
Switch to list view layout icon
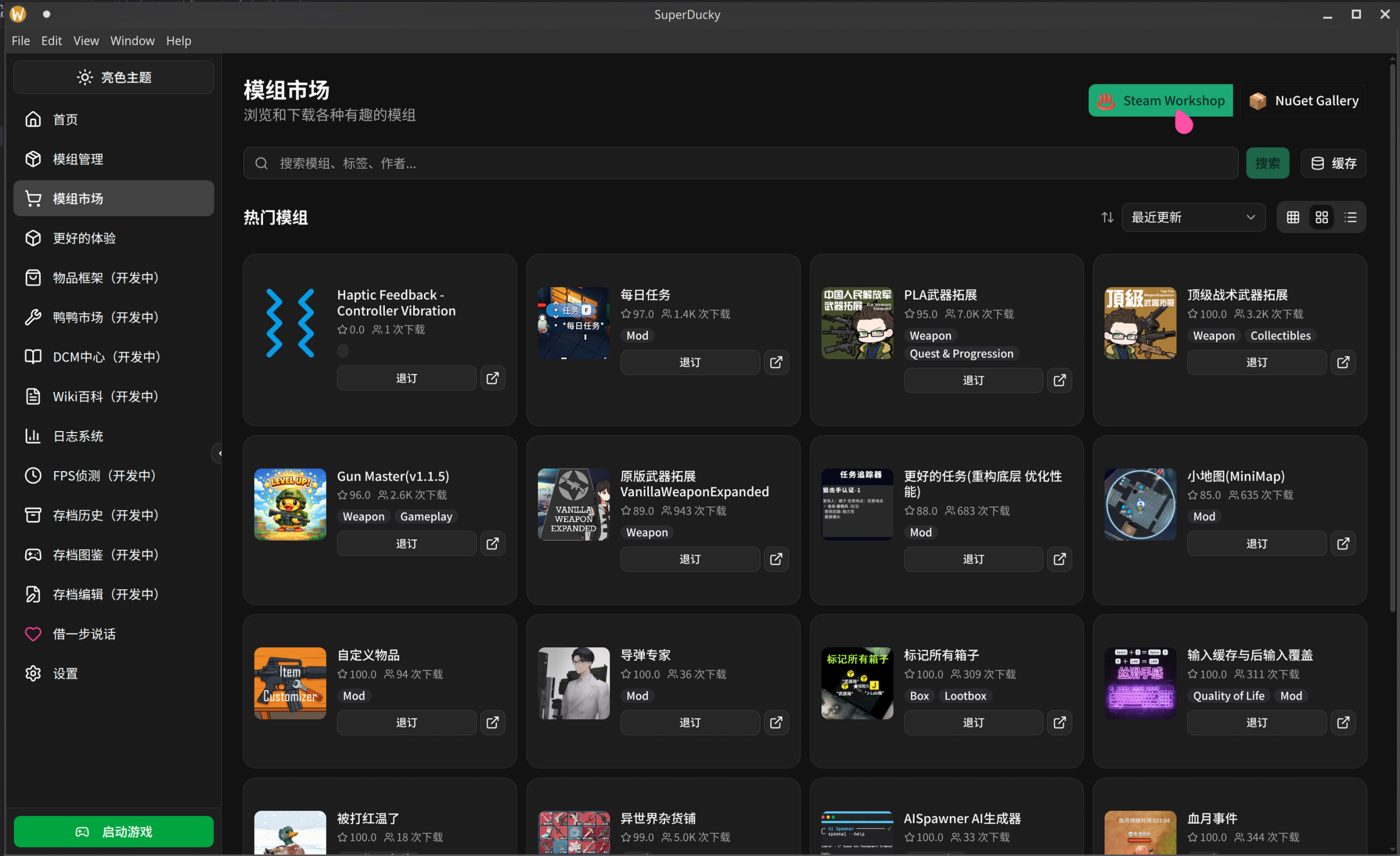click(x=1351, y=217)
